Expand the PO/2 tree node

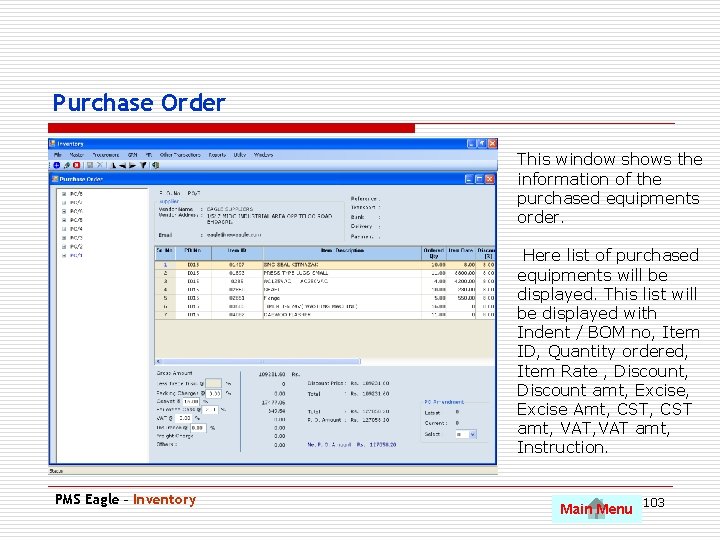click(x=64, y=247)
